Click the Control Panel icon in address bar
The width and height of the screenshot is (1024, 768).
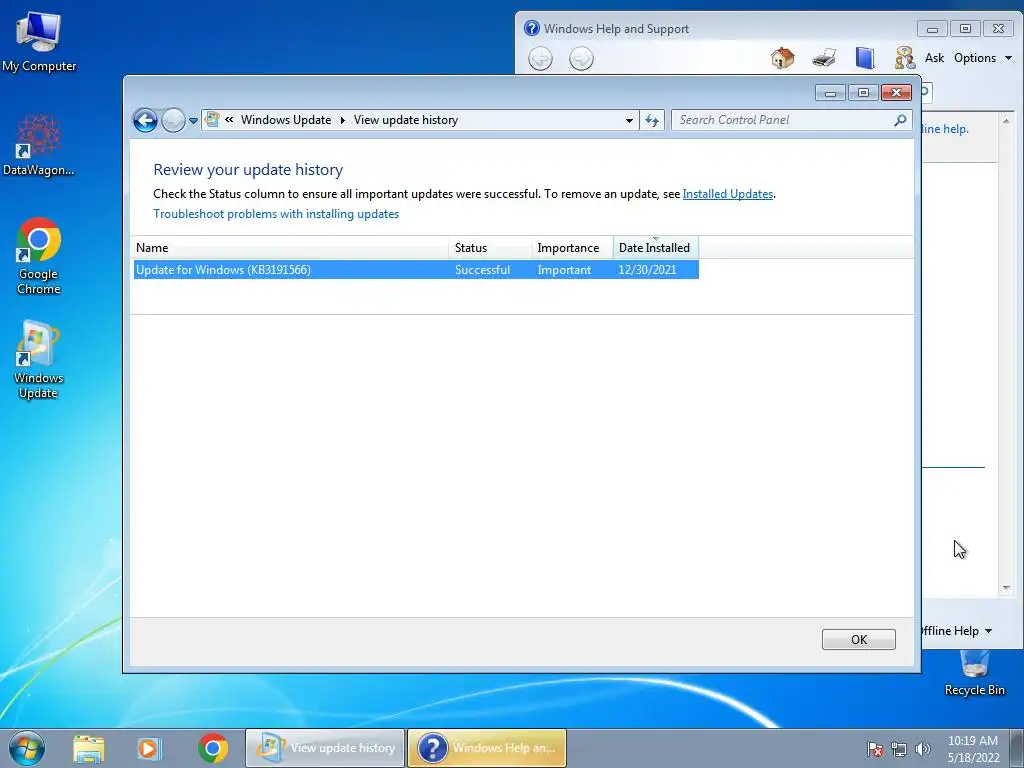tap(212, 120)
